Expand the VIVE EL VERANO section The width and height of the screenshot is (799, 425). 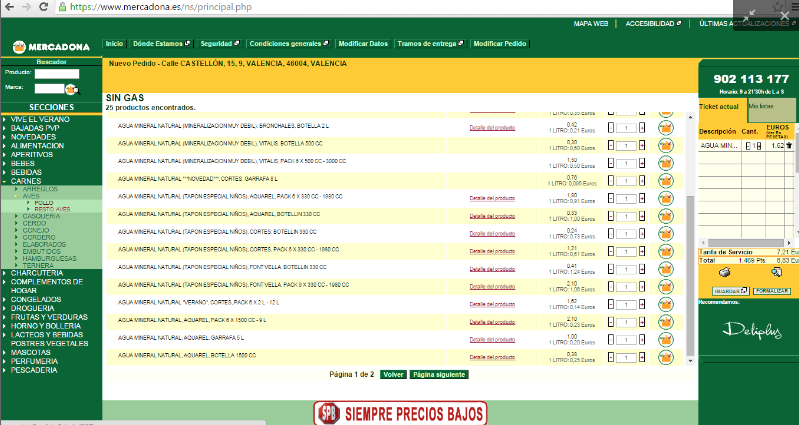point(40,119)
